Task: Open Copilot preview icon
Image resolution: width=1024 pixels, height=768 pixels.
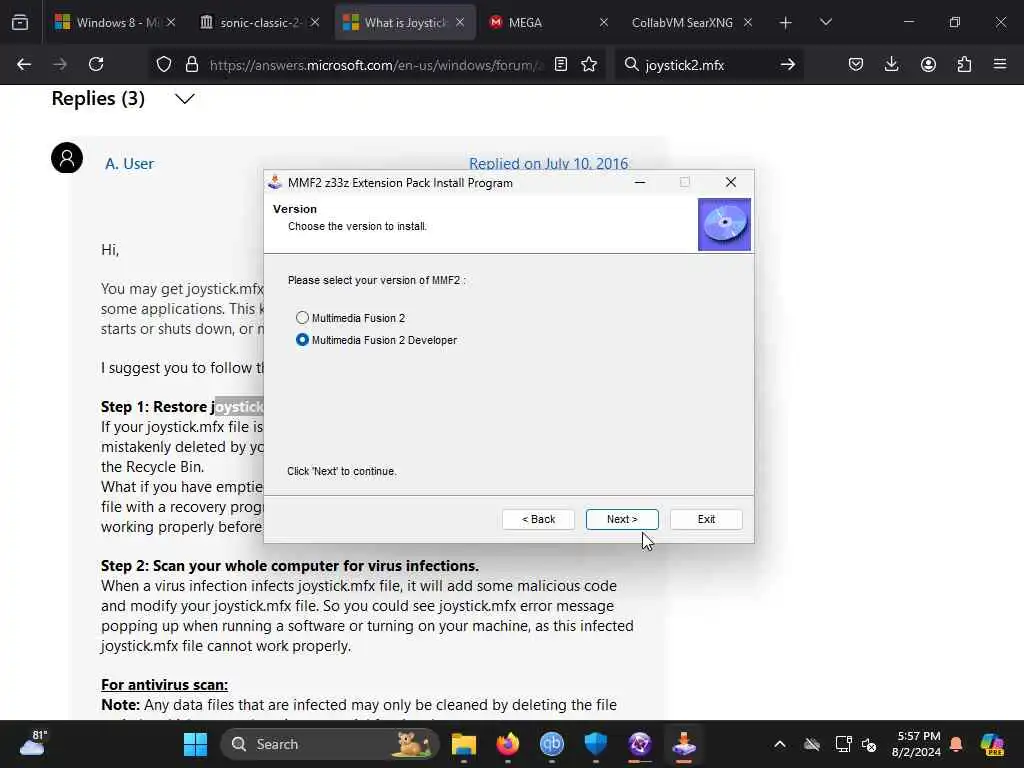Action: click(992, 744)
